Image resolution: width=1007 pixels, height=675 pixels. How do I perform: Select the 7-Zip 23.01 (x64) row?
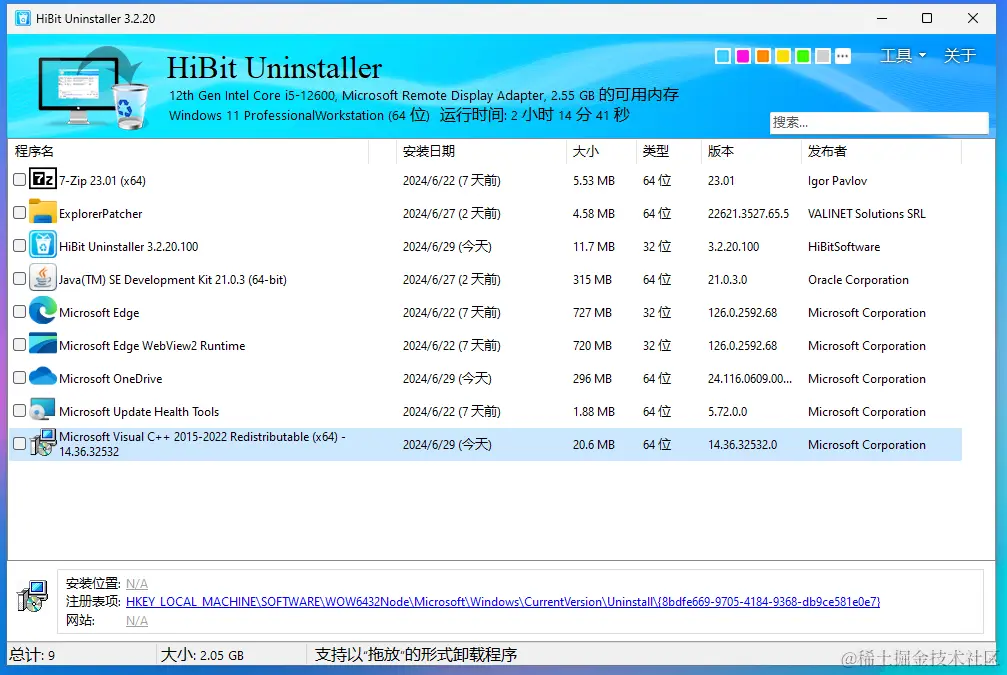point(486,180)
